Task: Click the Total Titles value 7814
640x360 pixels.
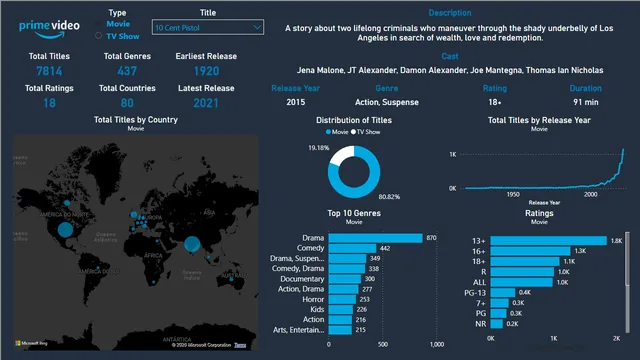Action: (x=49, y=71)
